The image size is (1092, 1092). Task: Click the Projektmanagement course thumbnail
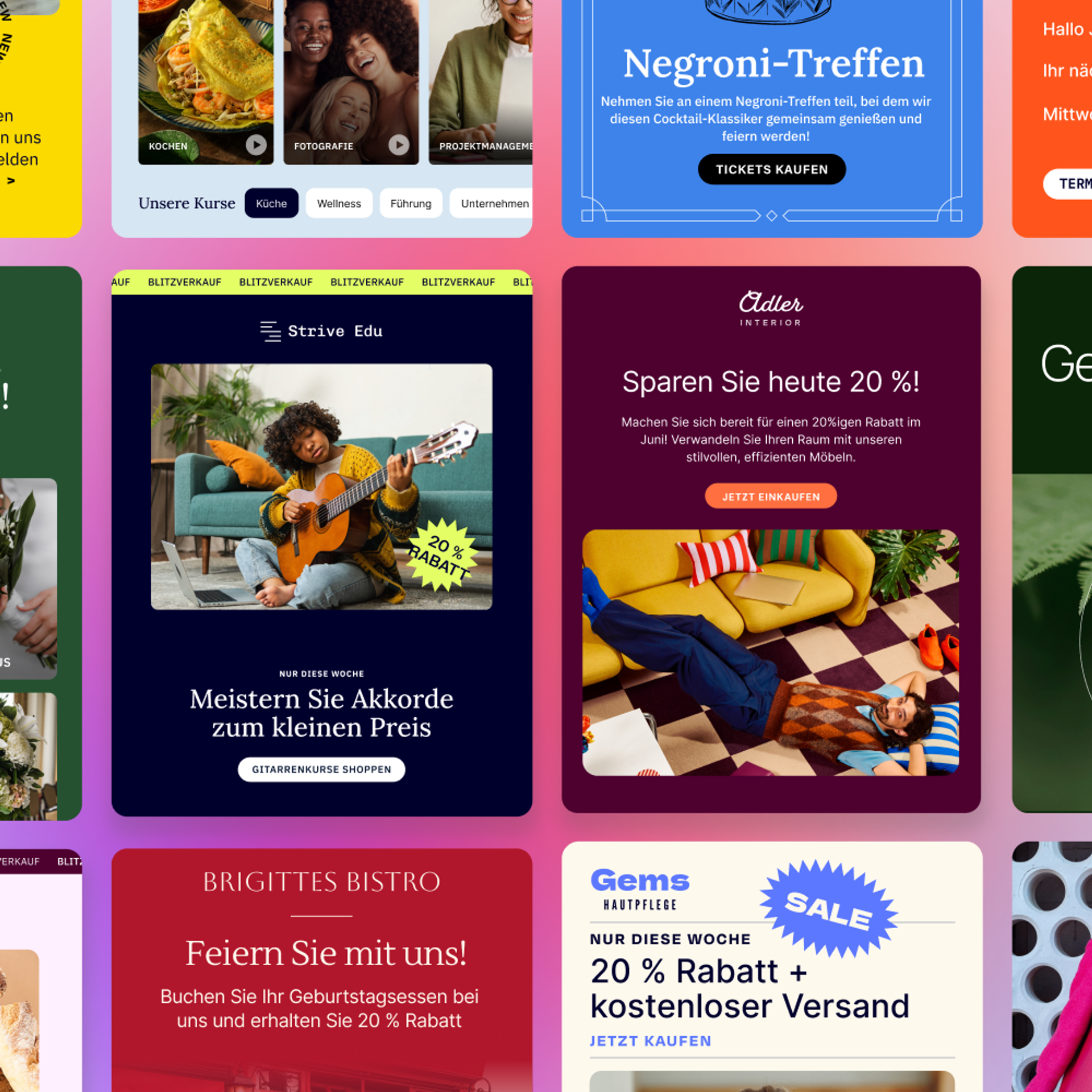pyautogui.click(x=481, y=82)
